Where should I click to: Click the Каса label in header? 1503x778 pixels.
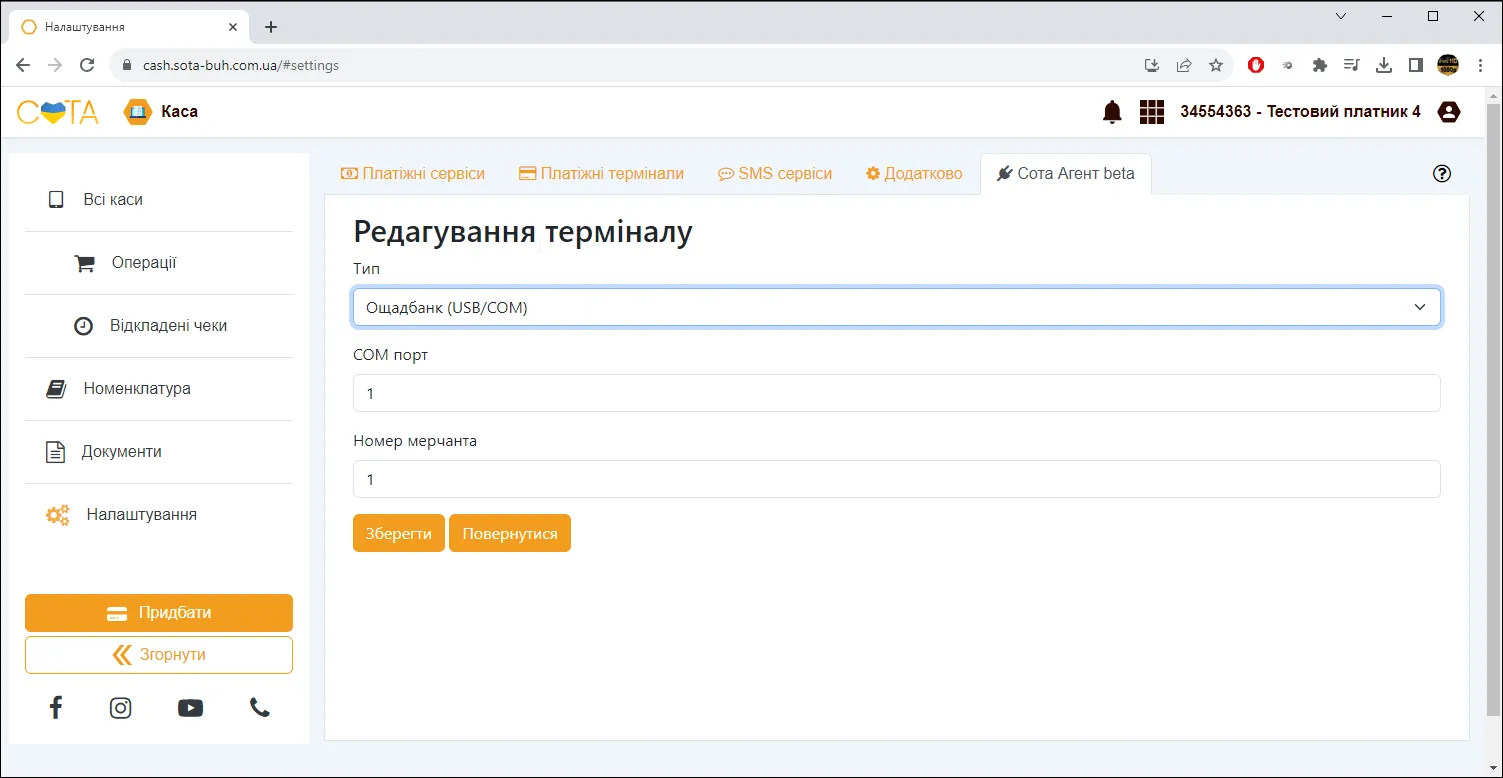(x=179, y=112)
